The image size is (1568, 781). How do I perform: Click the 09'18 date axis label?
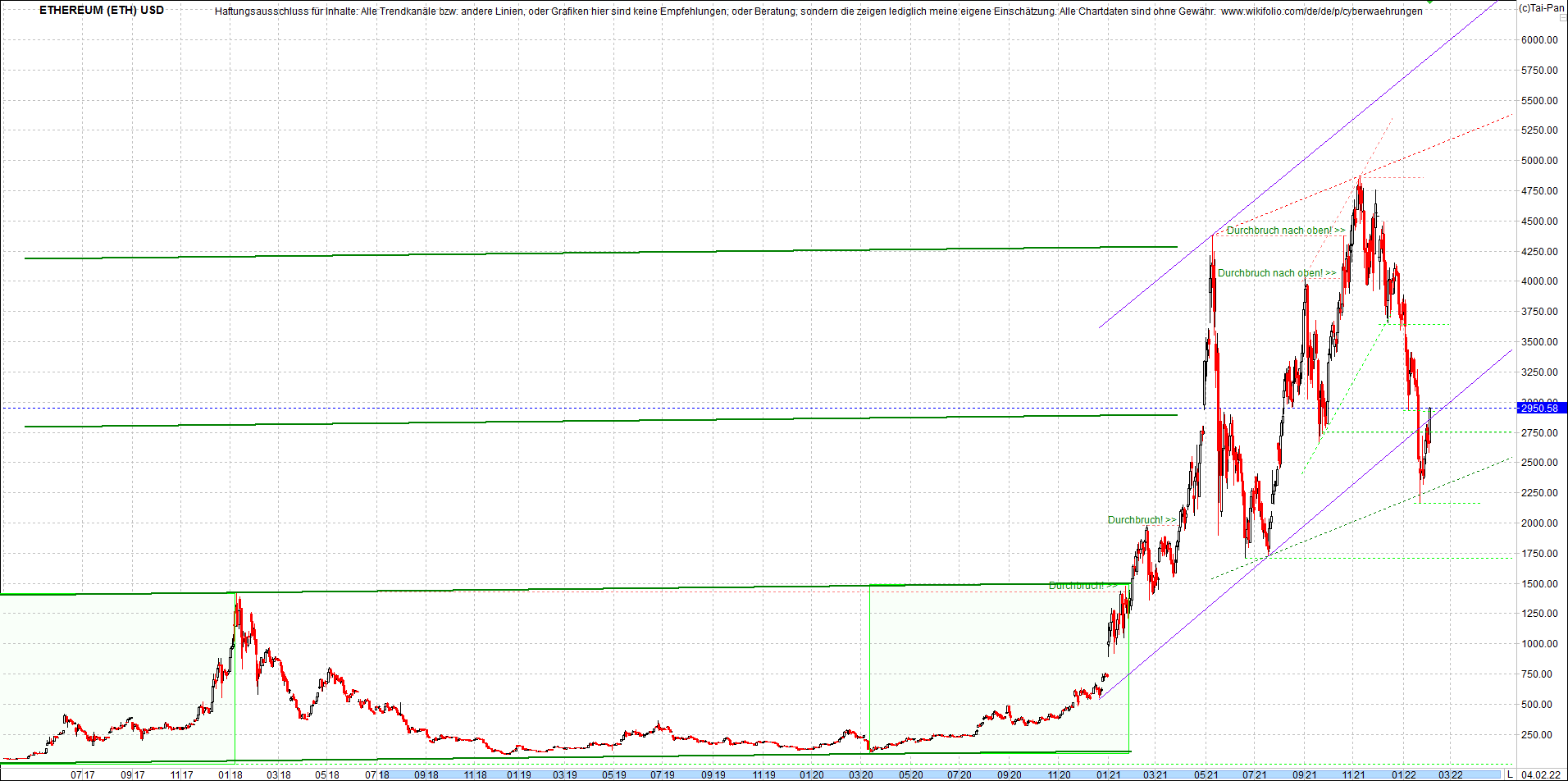point(426,774)
